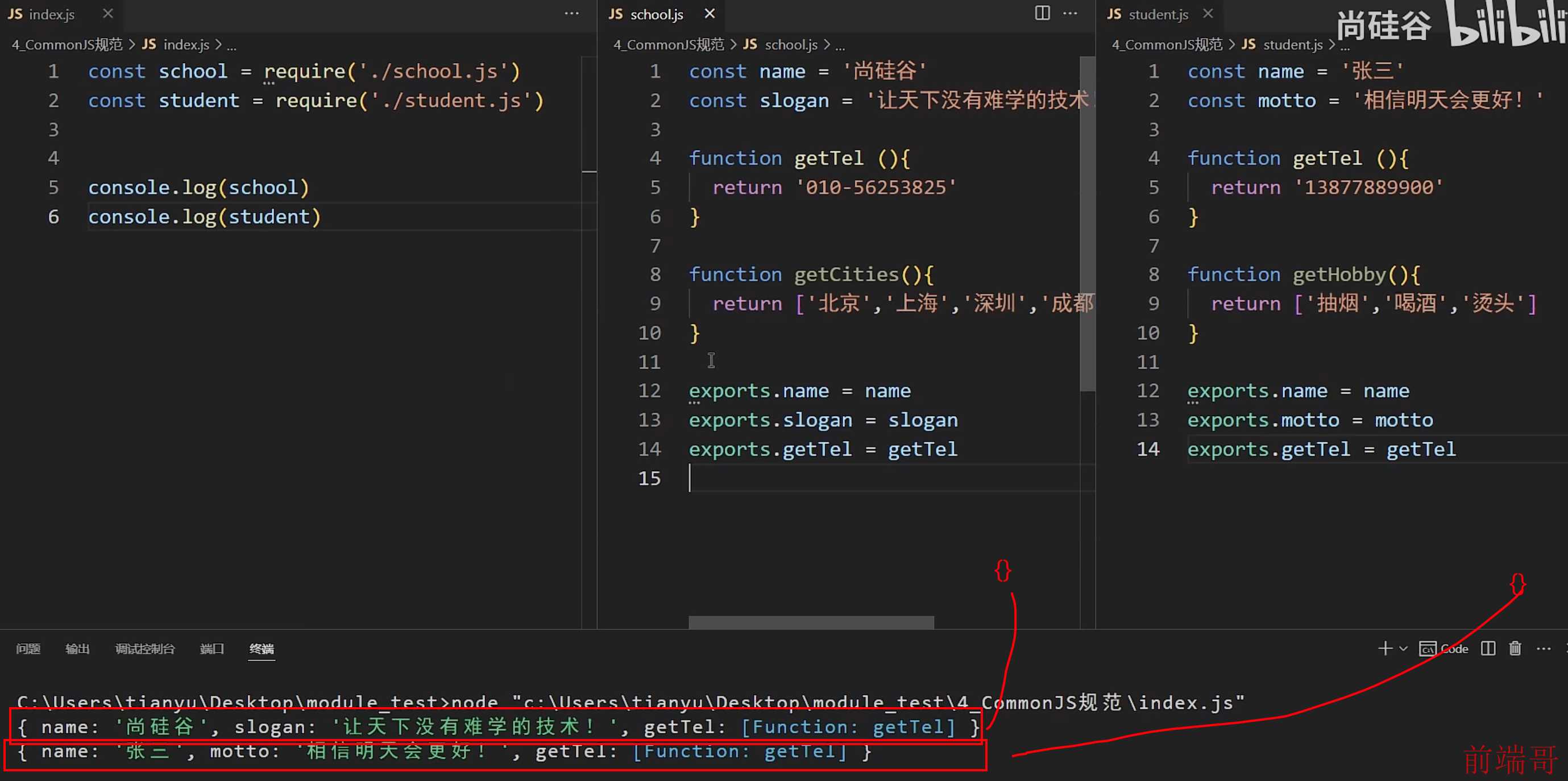Click 'function getCities' in school.js

coord(794,275)
